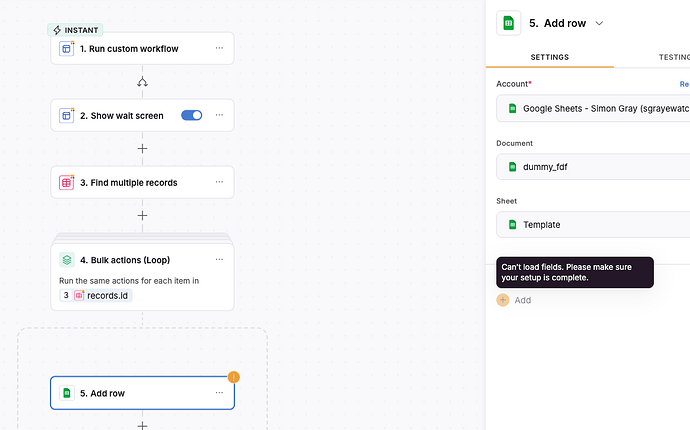Image resolution: width=690 pixels, height=430 pixels.
Task: Open the step title dropdown chevron in panel header
Action: pos(600,23)
